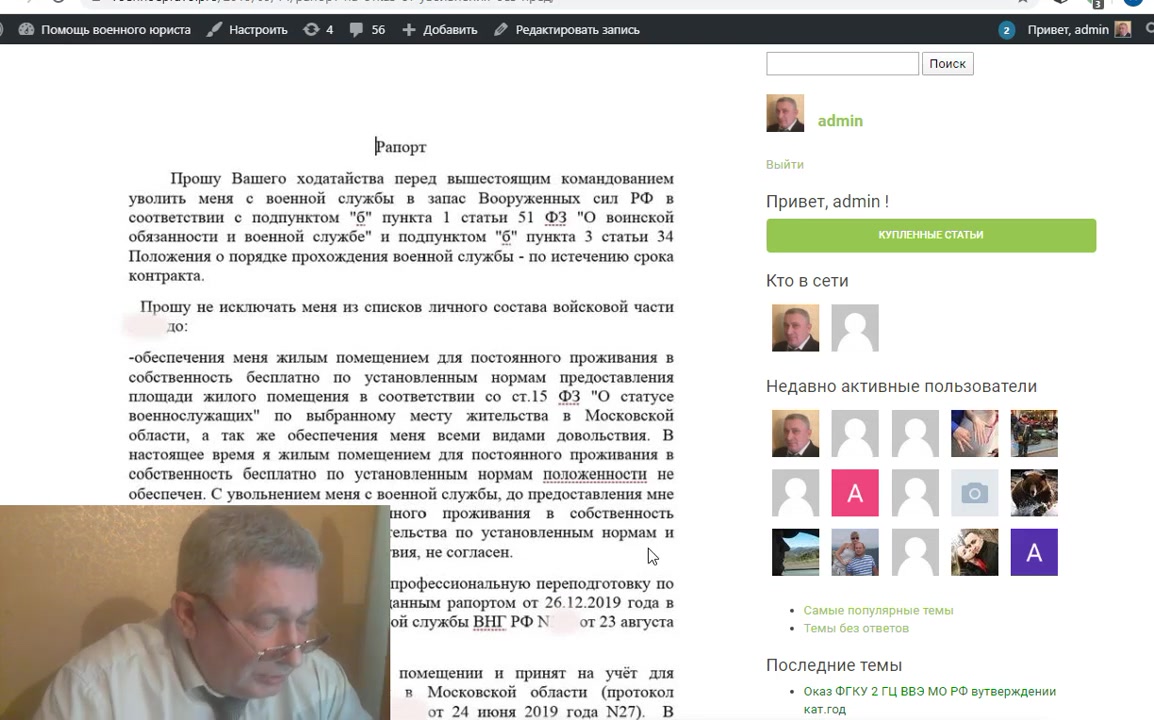
Task: Click the plus icon beside Добавить
Action: tap(408, 30)
